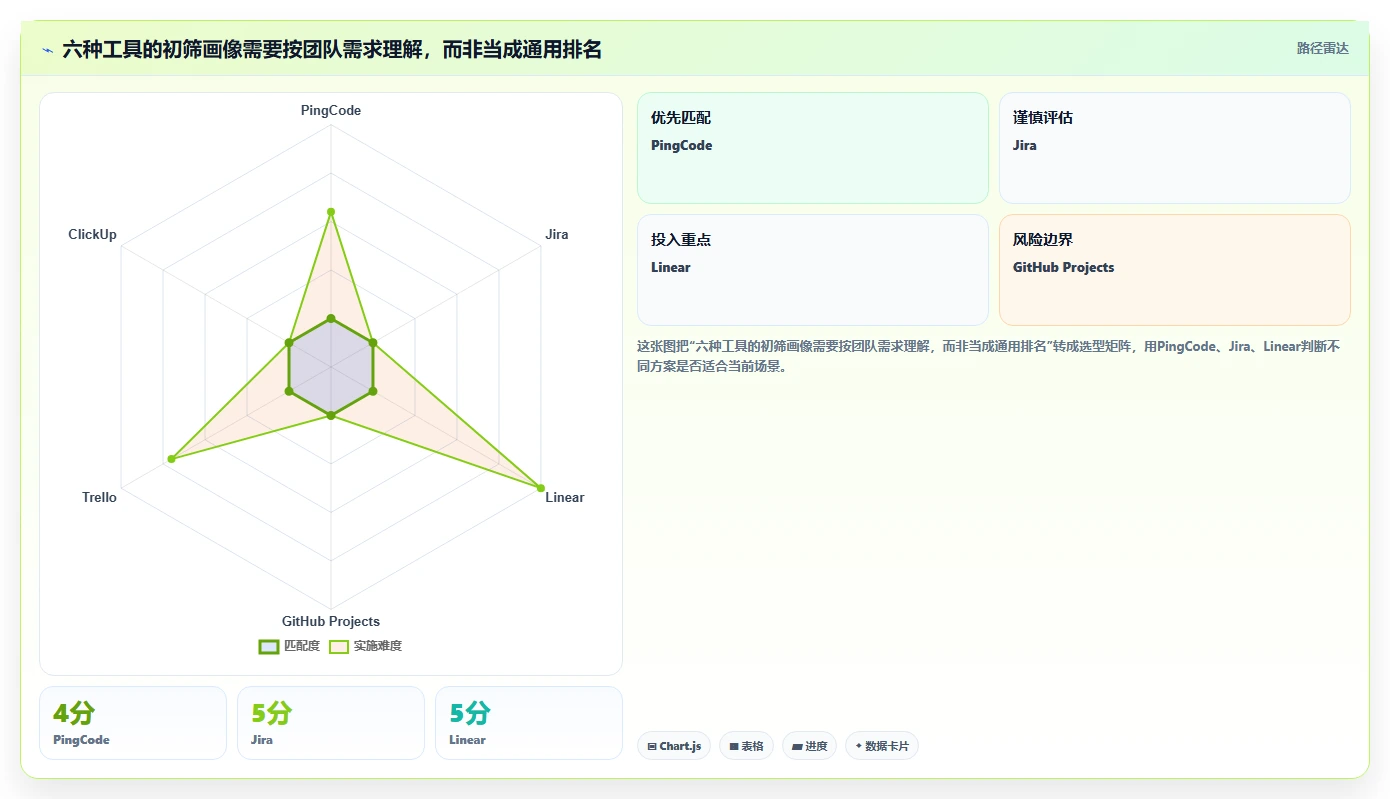Select the Chart.js tag chip
Screen dimensions: 1390x799
(674, 746)
